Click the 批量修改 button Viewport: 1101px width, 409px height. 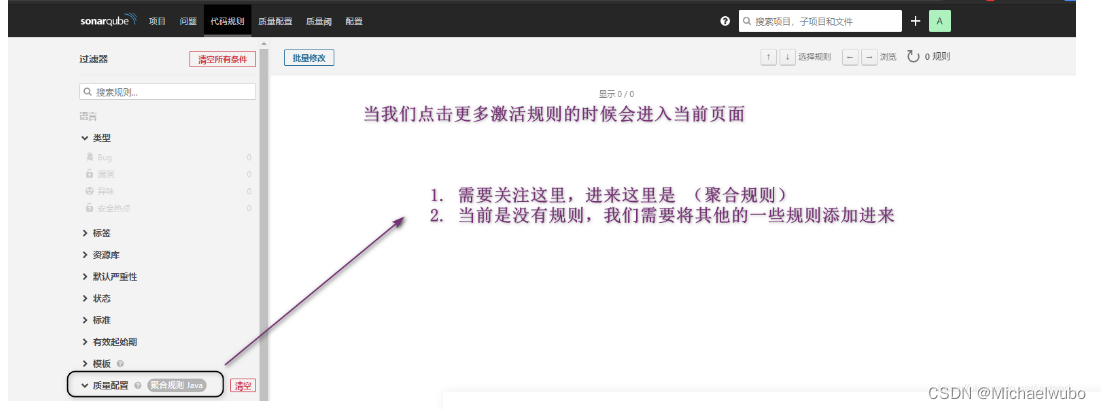tap(309, 58)
